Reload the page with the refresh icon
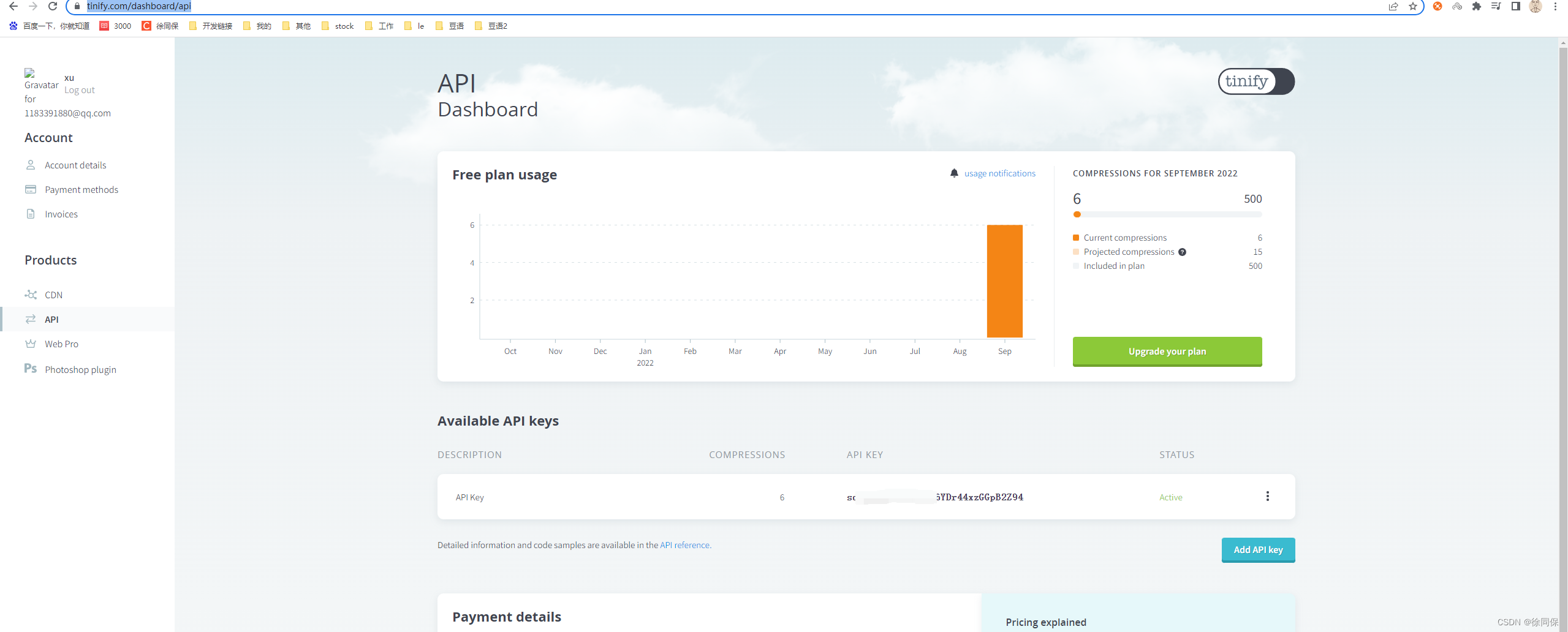This screenshot has width=1568, height=632. (53, 6)
